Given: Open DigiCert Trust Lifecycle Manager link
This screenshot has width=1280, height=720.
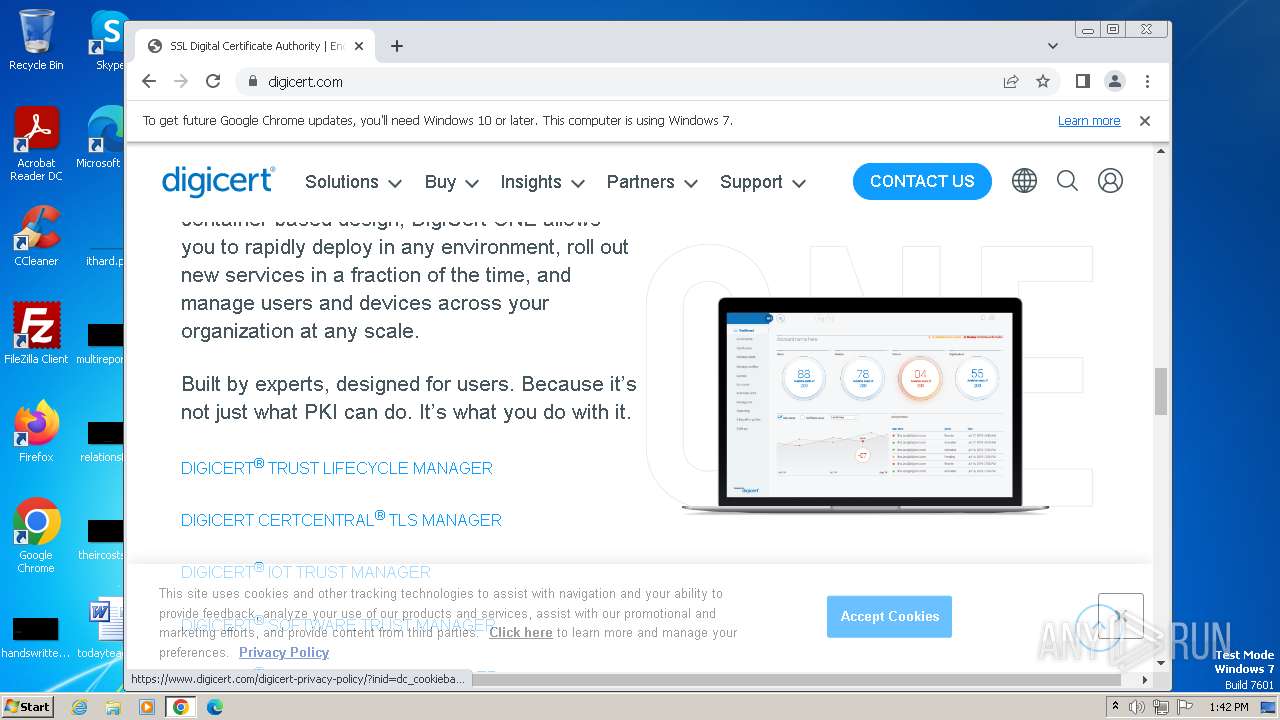Looking at the screenshot, I should tap(337, 467).
